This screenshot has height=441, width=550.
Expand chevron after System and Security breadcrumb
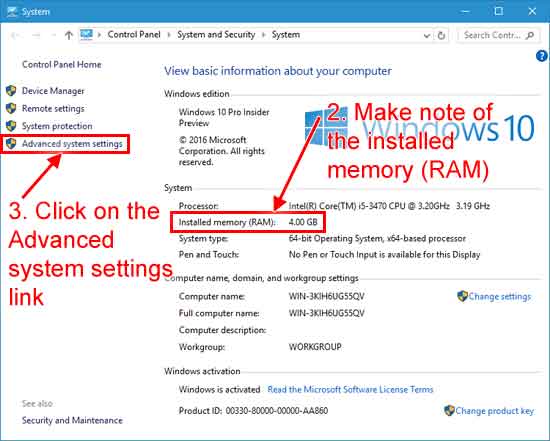coord(263,35)
